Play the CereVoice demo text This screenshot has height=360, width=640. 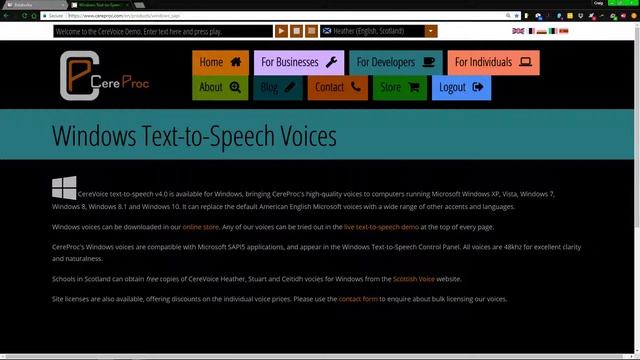(281, 31)
